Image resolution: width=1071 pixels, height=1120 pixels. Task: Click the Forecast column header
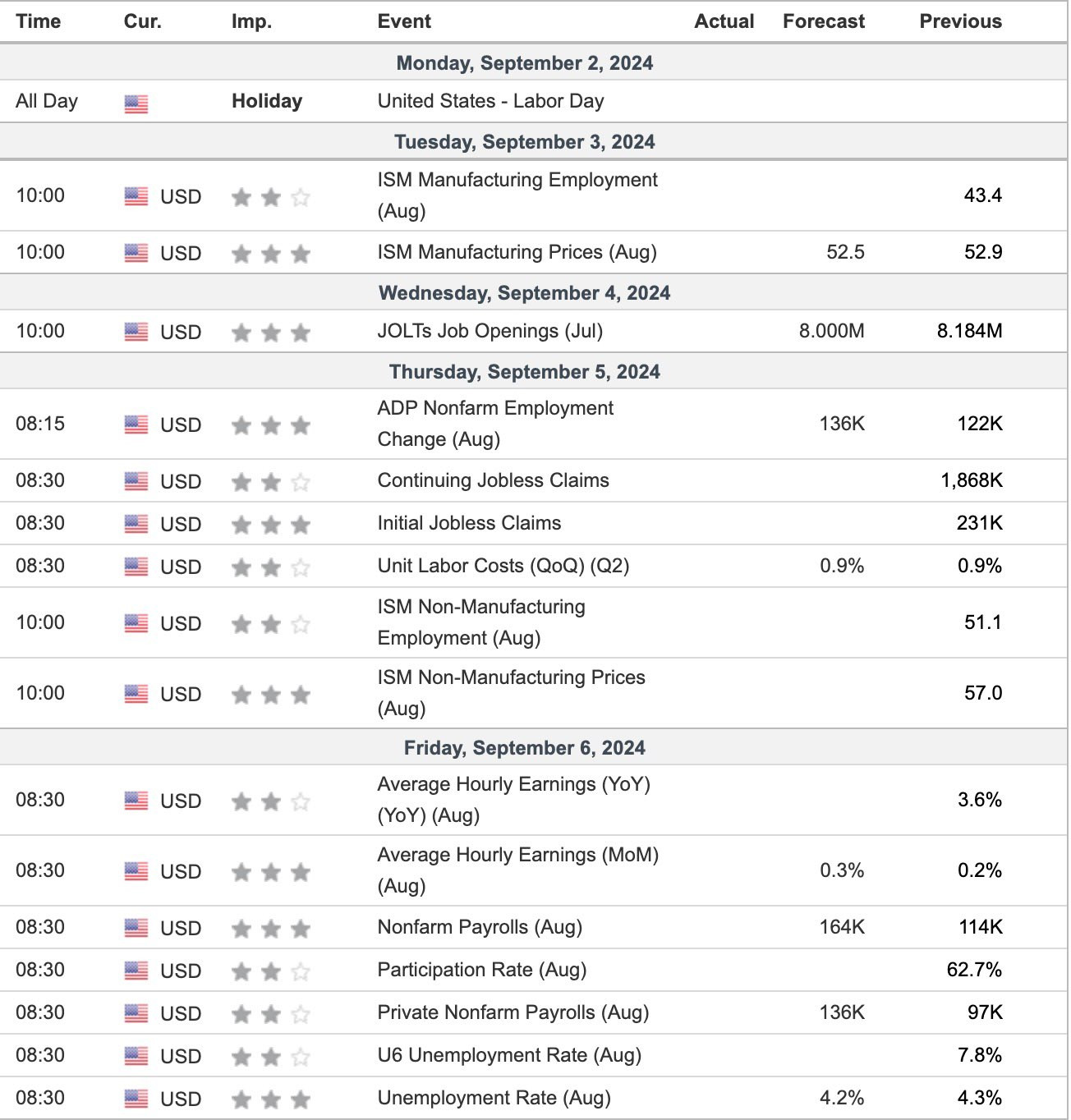[x=824, y=21]
